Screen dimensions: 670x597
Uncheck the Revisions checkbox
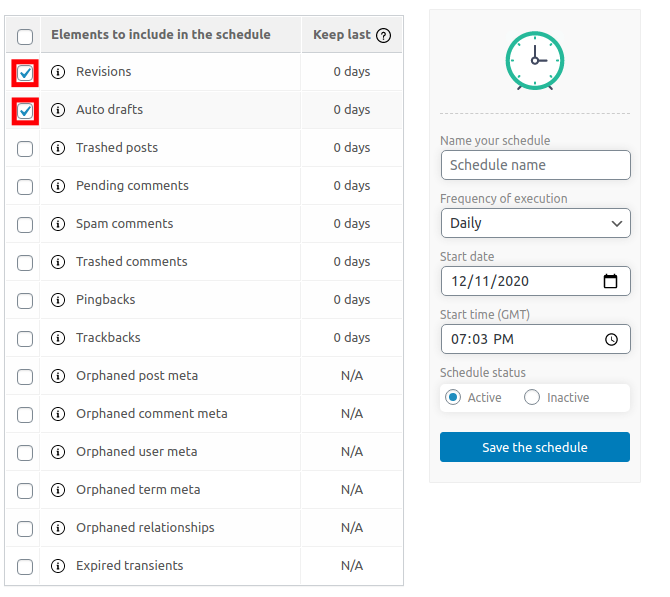pos(25,73)
